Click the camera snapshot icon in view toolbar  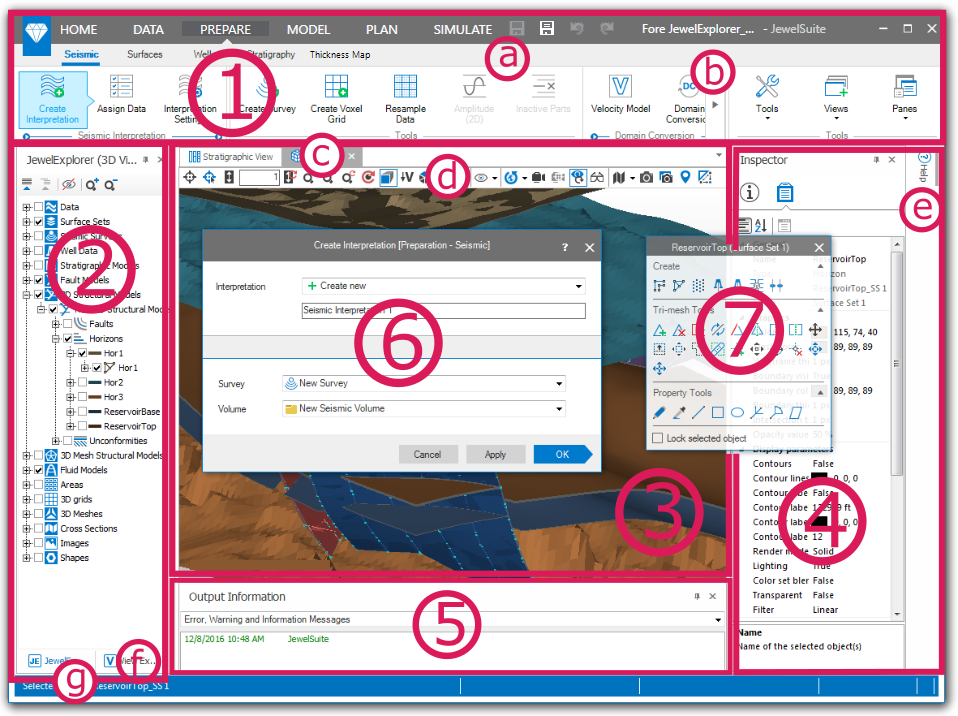[647, 177]
